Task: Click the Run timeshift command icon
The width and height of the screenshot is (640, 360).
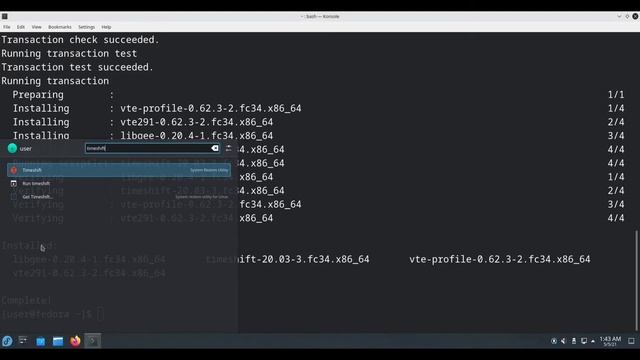Action: pos(14,184)
